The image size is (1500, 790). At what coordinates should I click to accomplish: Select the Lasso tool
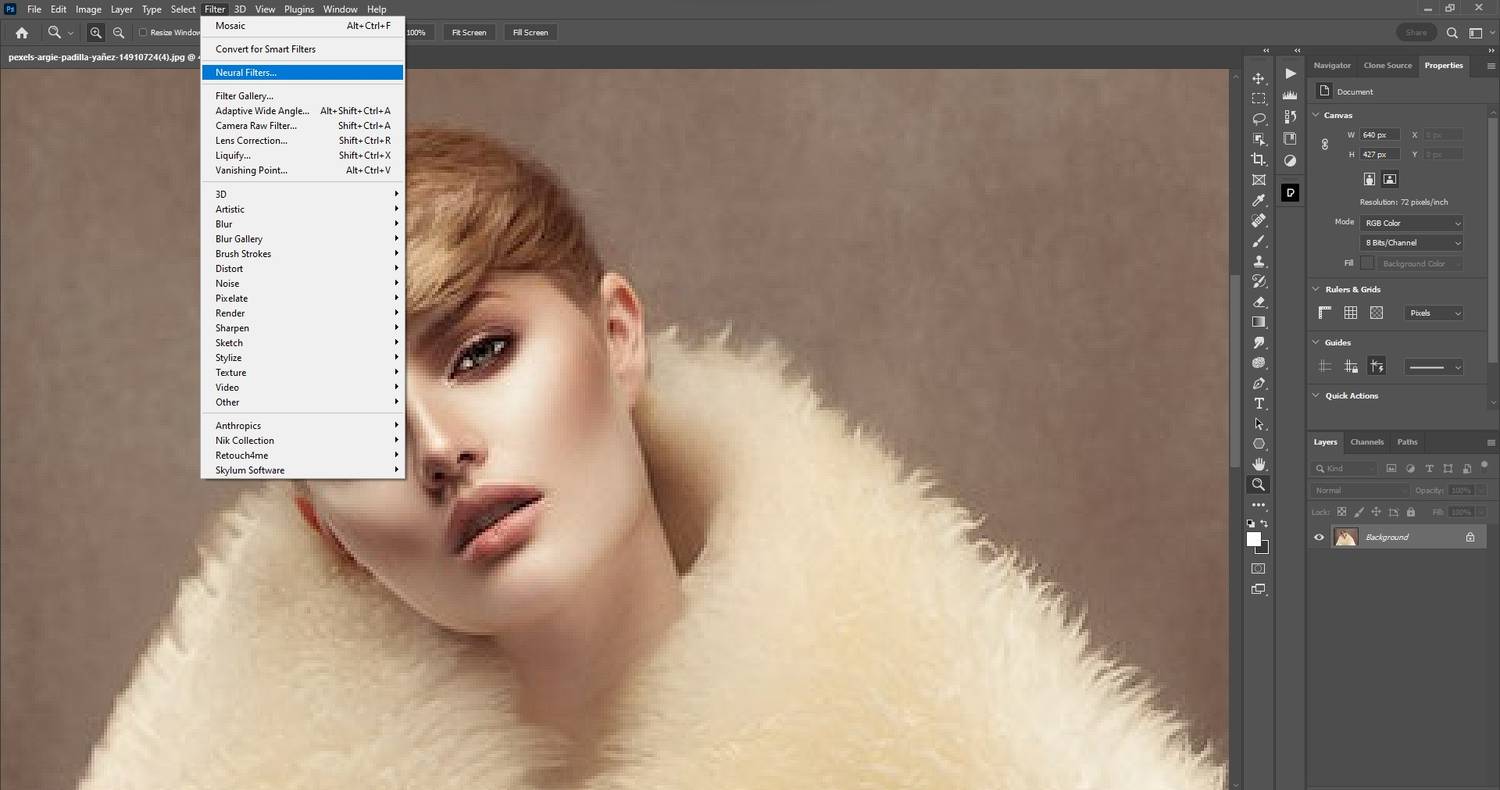(1259, 118)
